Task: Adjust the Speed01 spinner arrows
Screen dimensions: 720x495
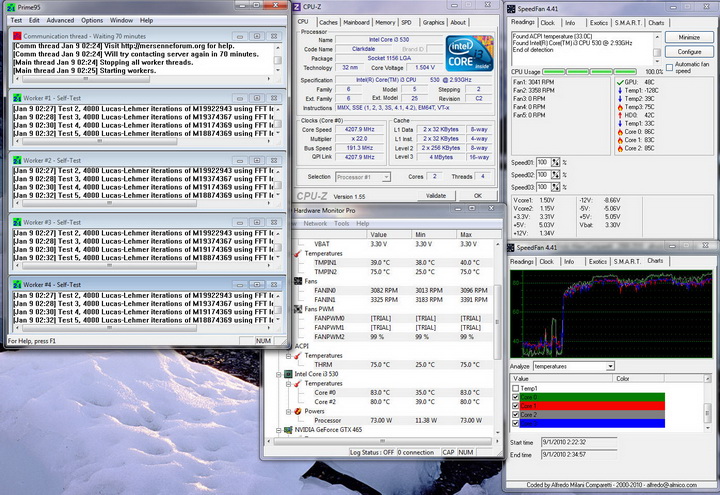Action: (556, 163)
